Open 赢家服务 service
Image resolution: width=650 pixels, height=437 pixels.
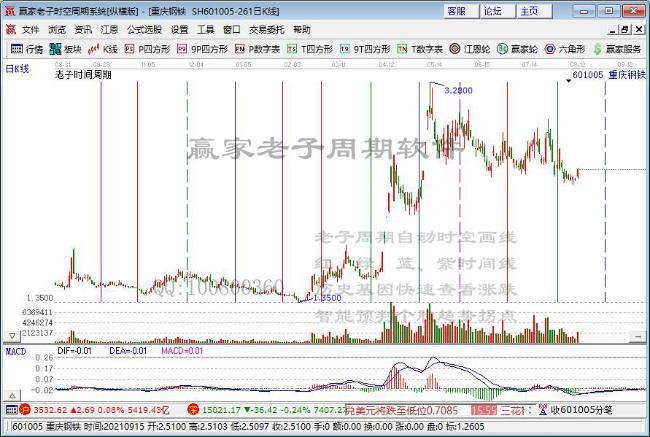click(617, 49)
